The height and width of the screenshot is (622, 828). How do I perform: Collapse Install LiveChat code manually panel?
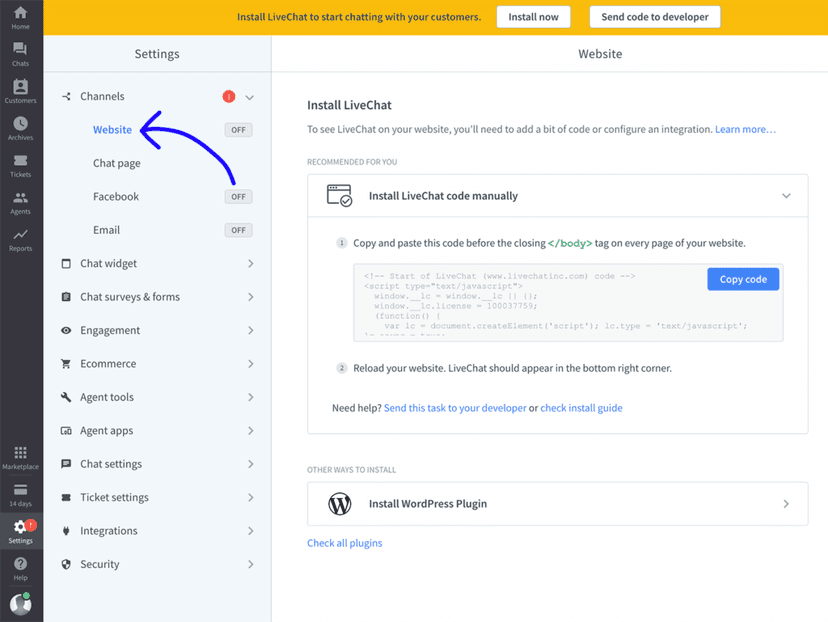pos(786,196)
